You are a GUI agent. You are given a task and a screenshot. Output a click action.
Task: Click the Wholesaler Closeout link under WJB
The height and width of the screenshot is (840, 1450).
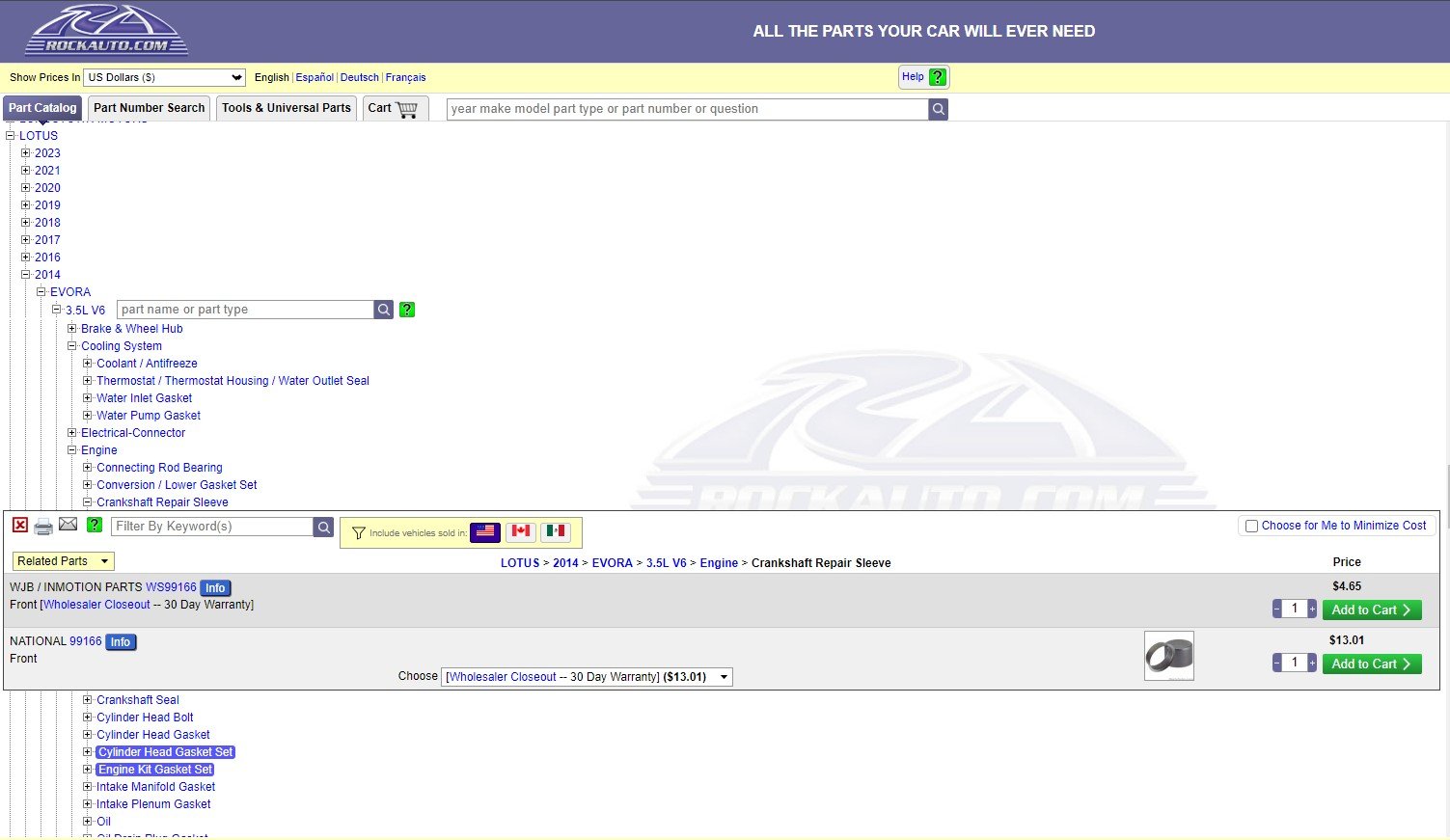96,605
